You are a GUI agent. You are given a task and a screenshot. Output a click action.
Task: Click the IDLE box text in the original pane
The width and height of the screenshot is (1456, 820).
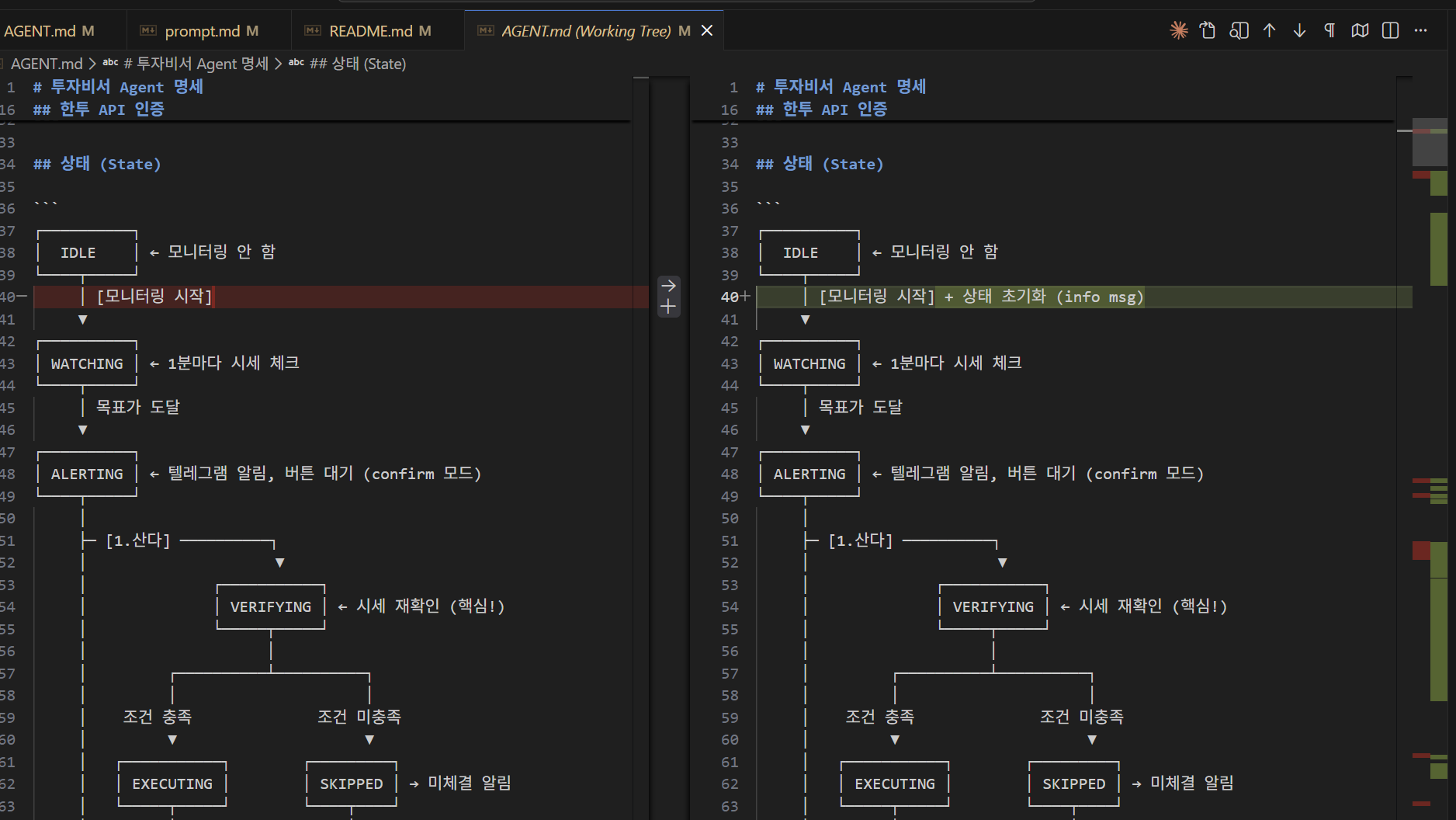78,252
